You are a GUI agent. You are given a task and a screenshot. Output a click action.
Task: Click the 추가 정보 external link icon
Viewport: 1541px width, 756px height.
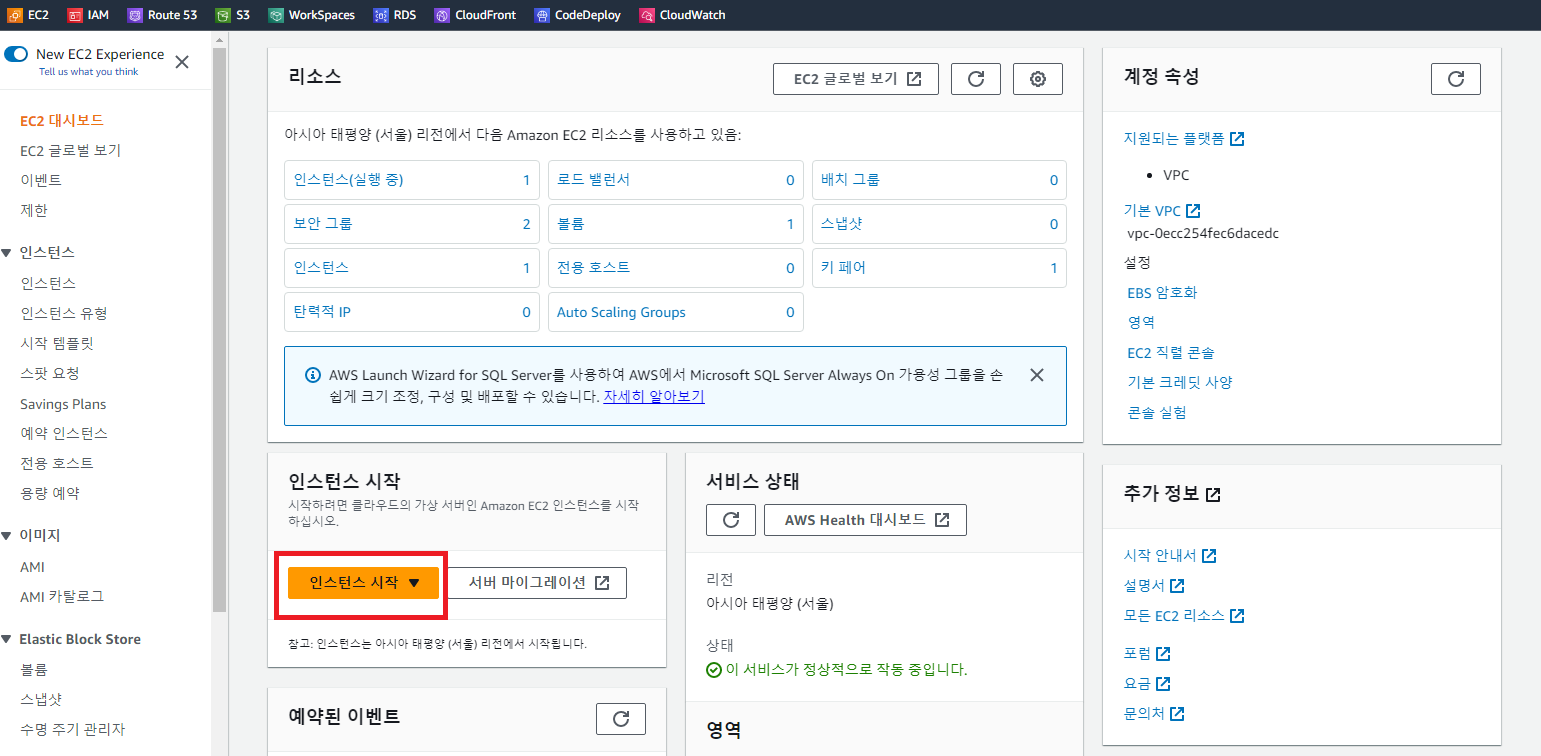pyautogui.click(x=1213, y=494)
